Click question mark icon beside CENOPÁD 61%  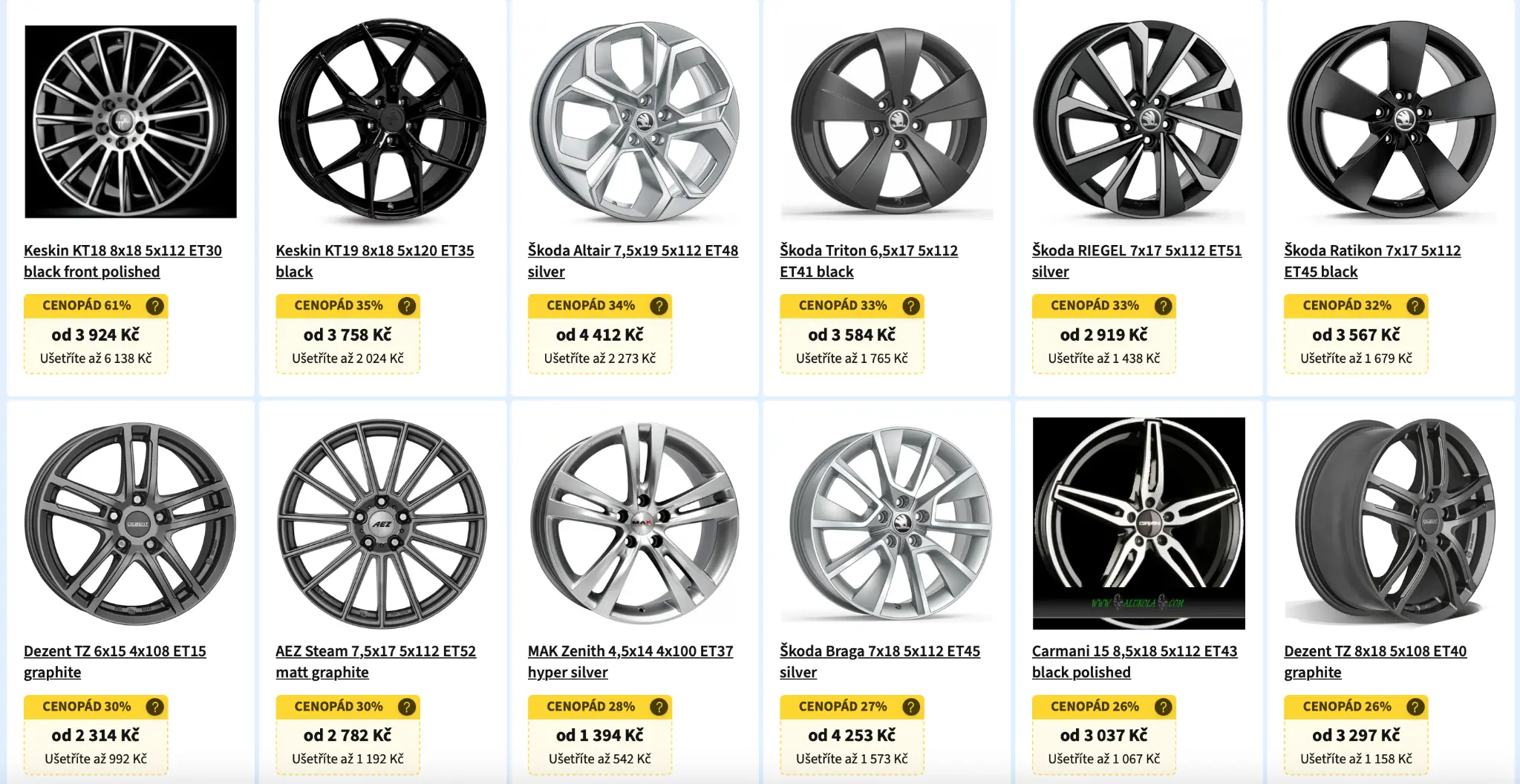pos(154,306)
